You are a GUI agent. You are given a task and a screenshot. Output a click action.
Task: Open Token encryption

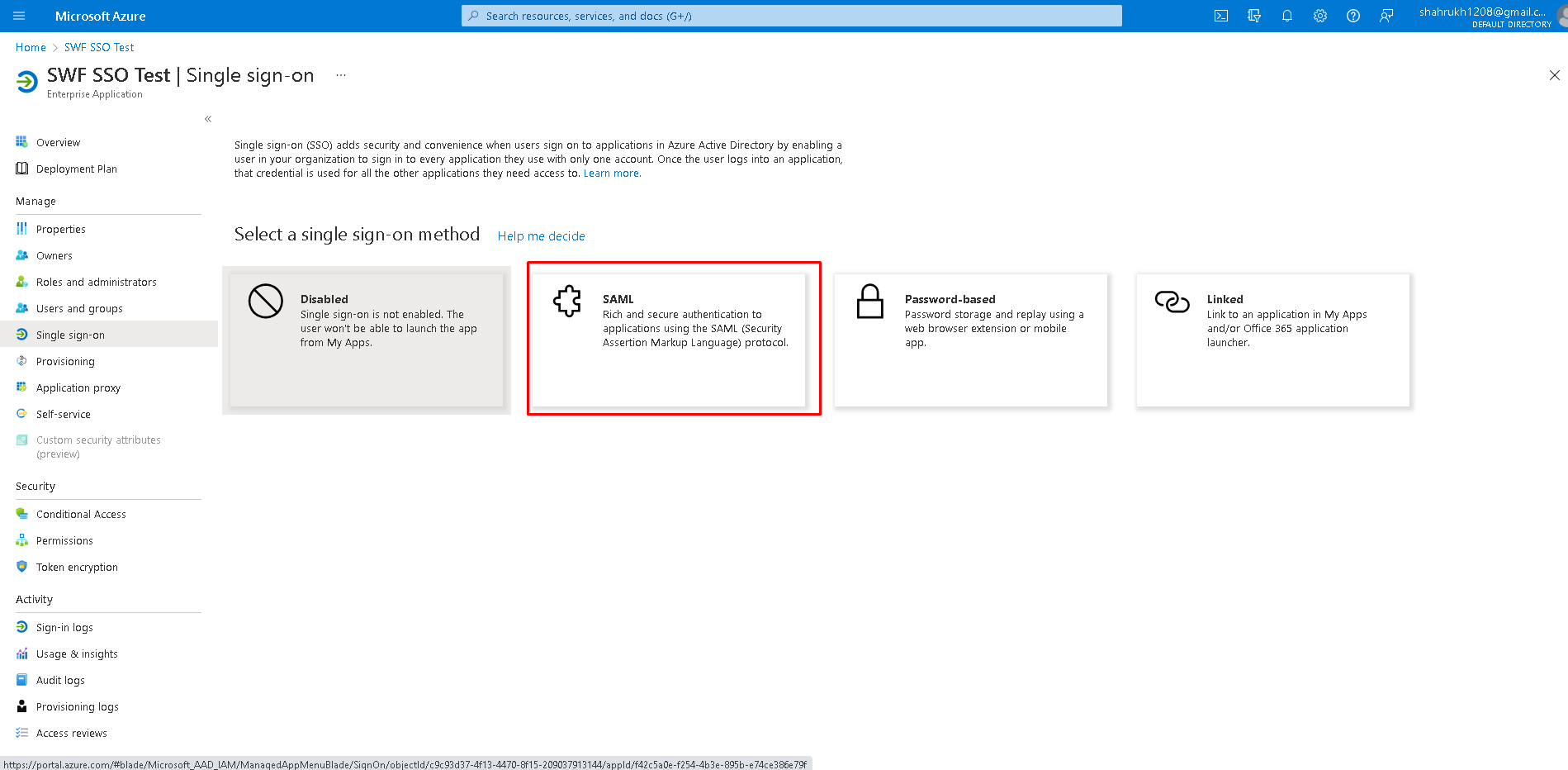pos(109,567)
